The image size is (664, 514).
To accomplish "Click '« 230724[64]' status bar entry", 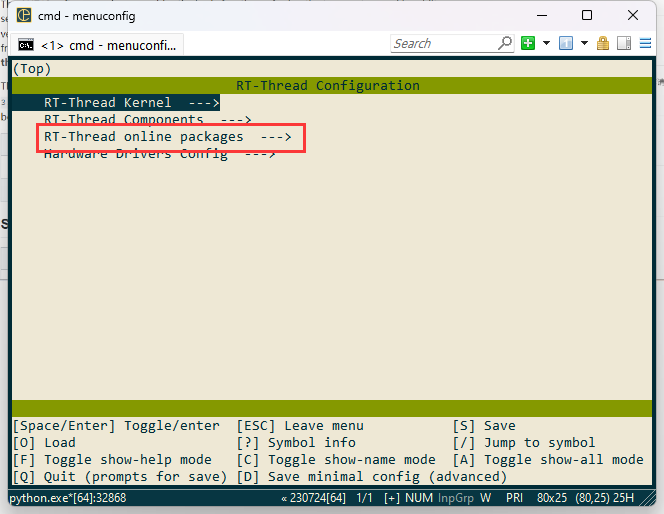I will (x=314, y=498).
